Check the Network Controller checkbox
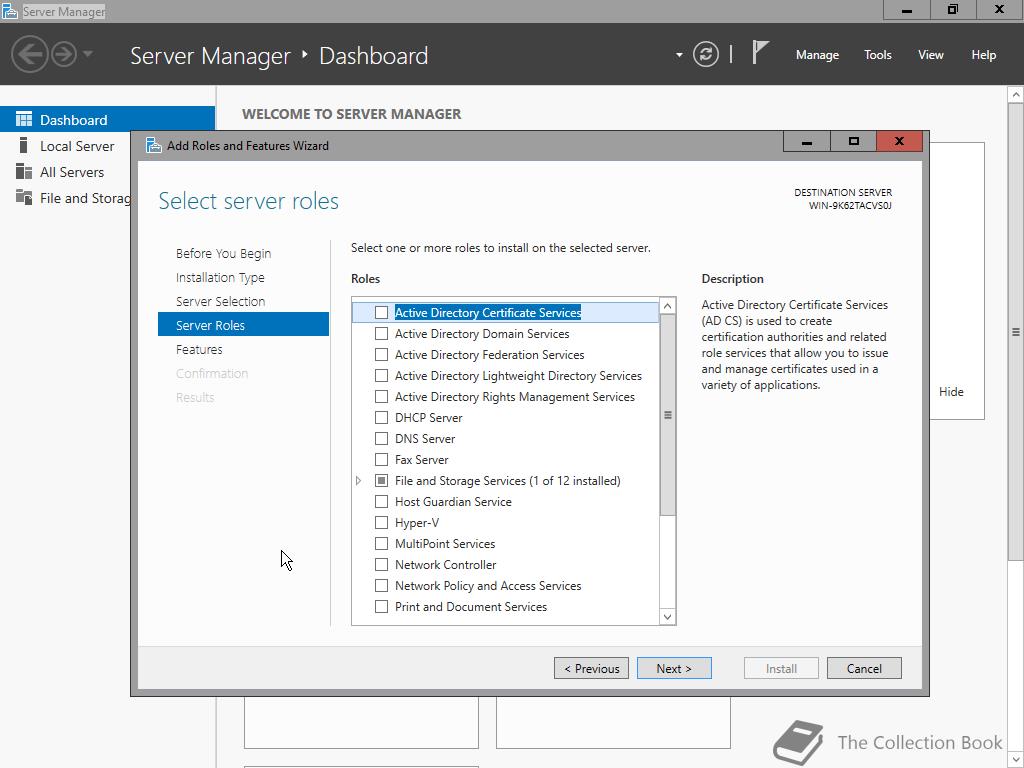The image size is (1024, 768). tap(381, 564)
